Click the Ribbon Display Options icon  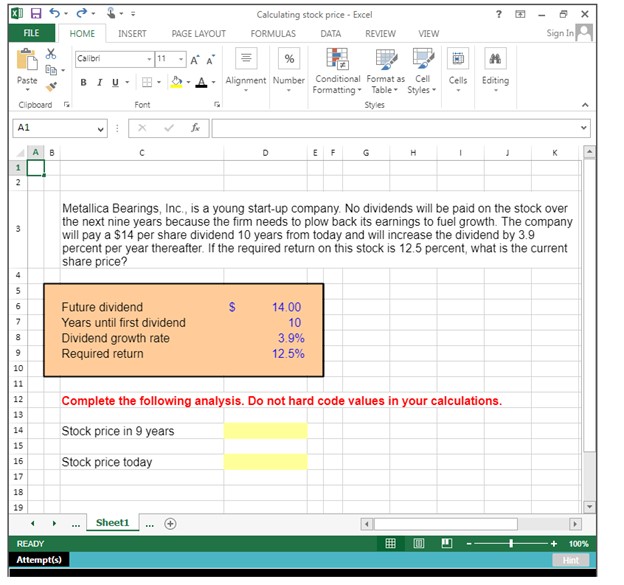pyautogui.click(x=520, y=14)
